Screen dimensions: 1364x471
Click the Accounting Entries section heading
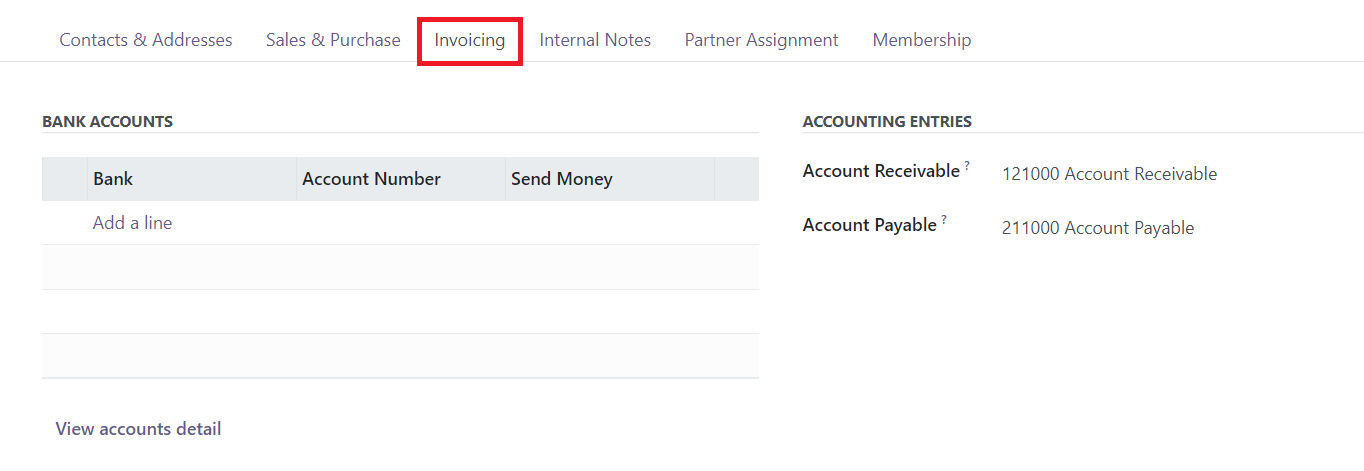[886, 121]
